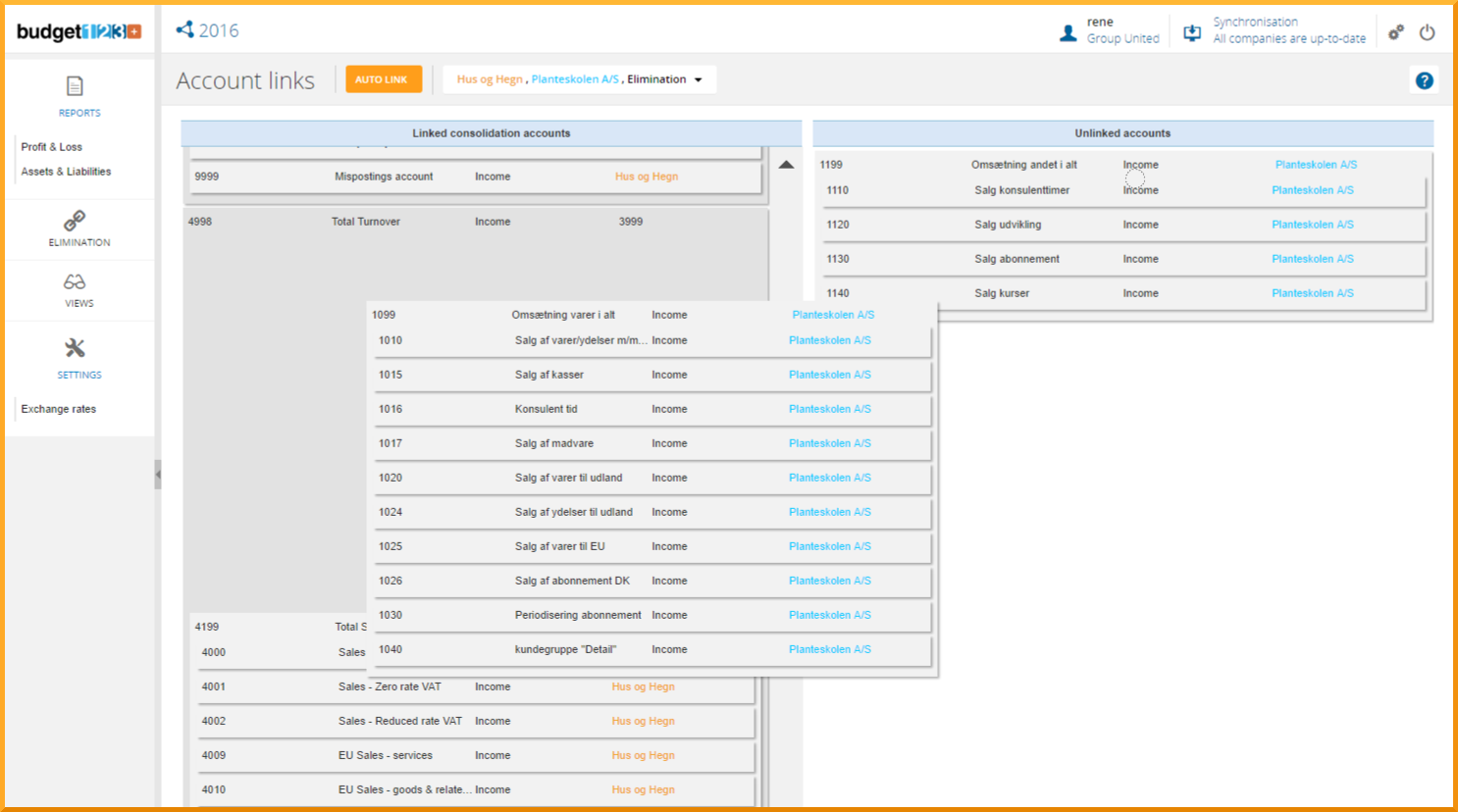Screen dimensions: 1458x812
Task: Open the Reports section icon
Action: [x=75, y=86]
